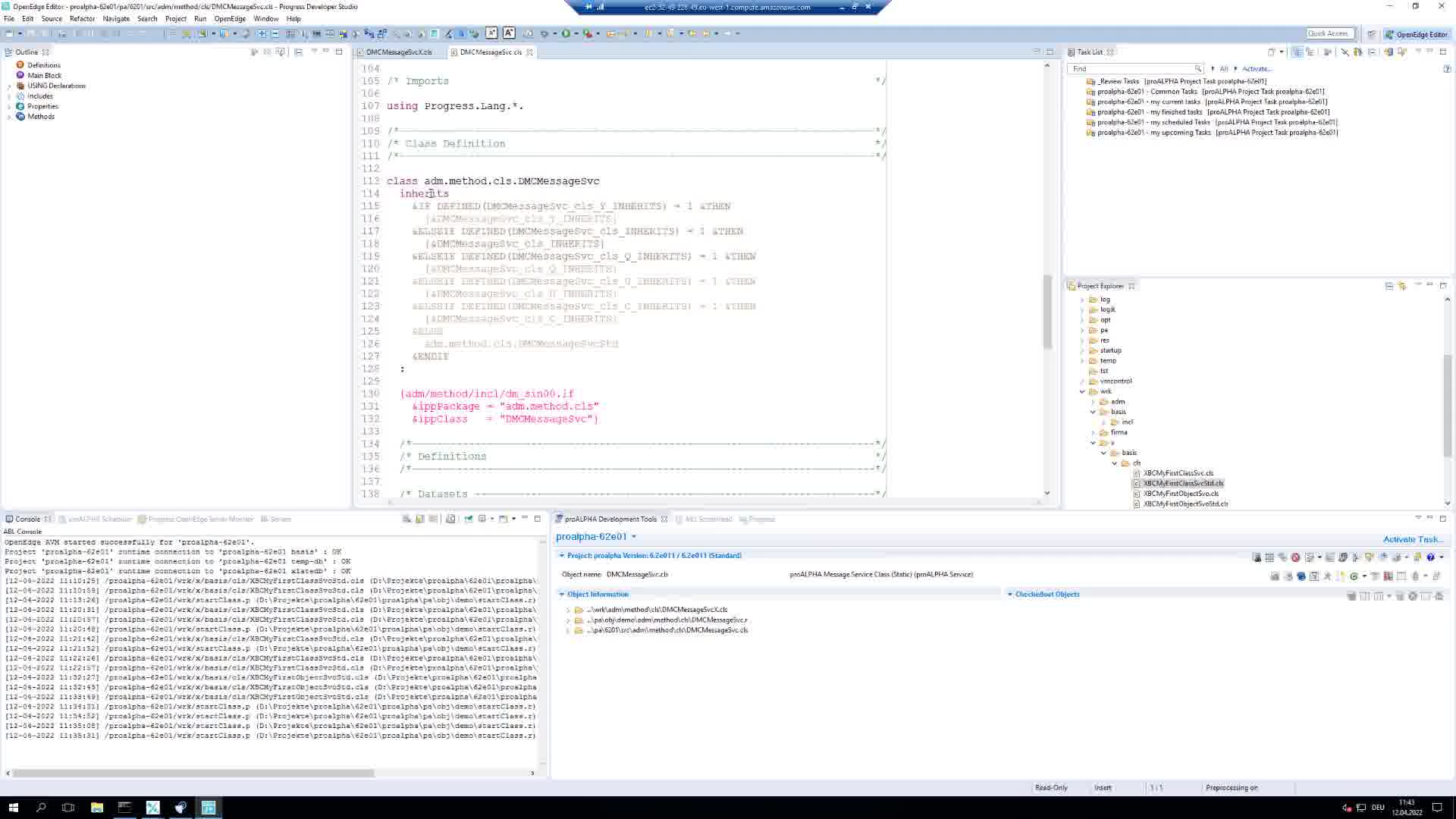Toggle Link with Editor in Project Explorer

click(1402, 286)
